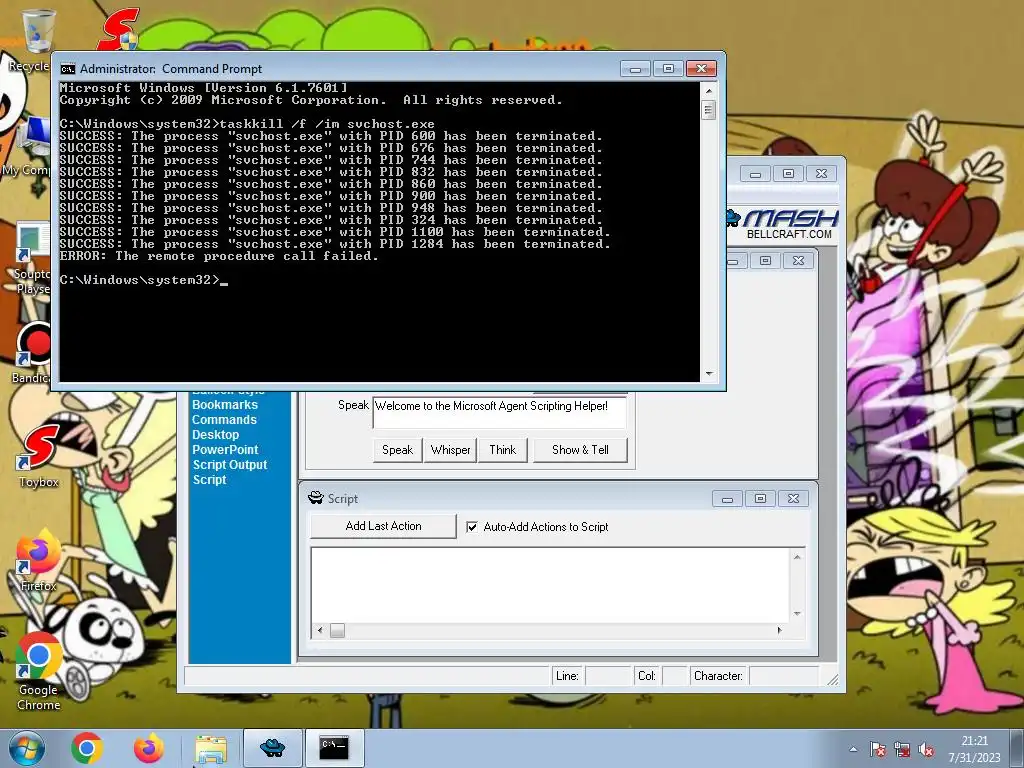Open Commands in the blue sidebar
Image resolution: width=1024 pixels, height=768 pixels.
pyautogui.click(x=224, y=420)
